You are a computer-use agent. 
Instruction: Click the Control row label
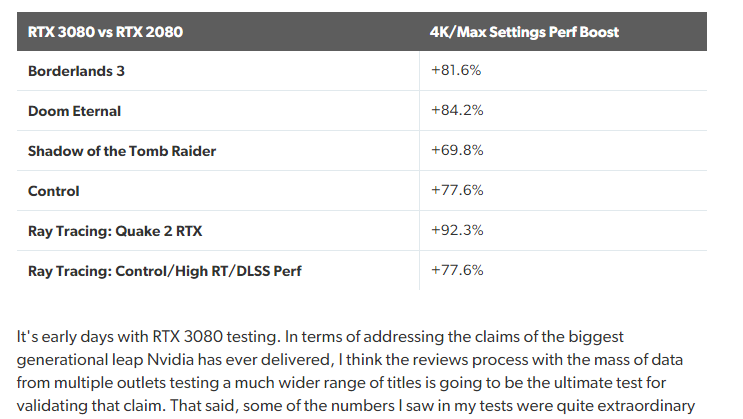coord(54,191)
